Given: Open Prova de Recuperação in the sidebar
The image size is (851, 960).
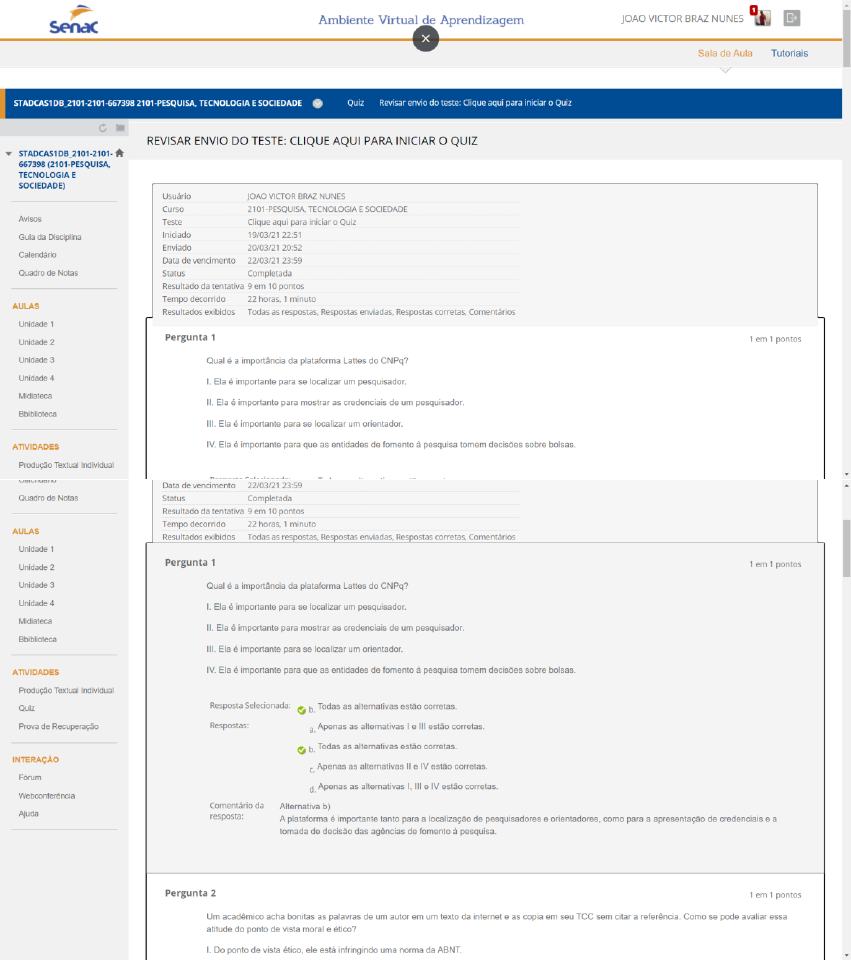Looking at the screenshot, I should pyautogui.click(x=58, y=726).
